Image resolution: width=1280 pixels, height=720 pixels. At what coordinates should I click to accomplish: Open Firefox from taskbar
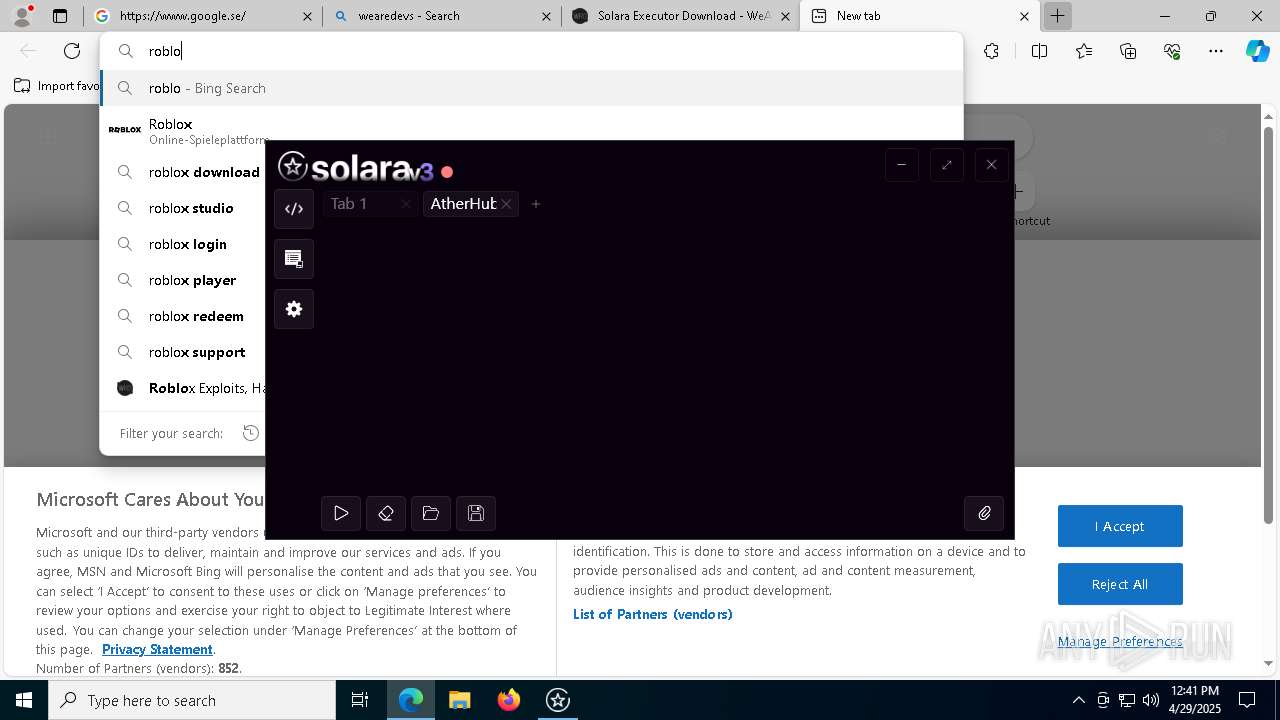pyautogui.click(x=508, y=700)
